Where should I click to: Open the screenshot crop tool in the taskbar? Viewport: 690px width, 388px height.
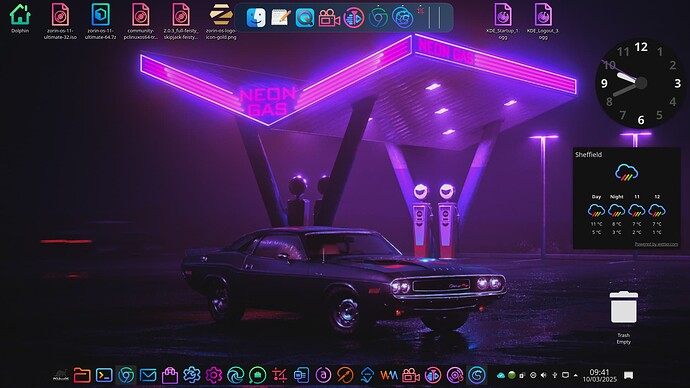click(279, 375)
